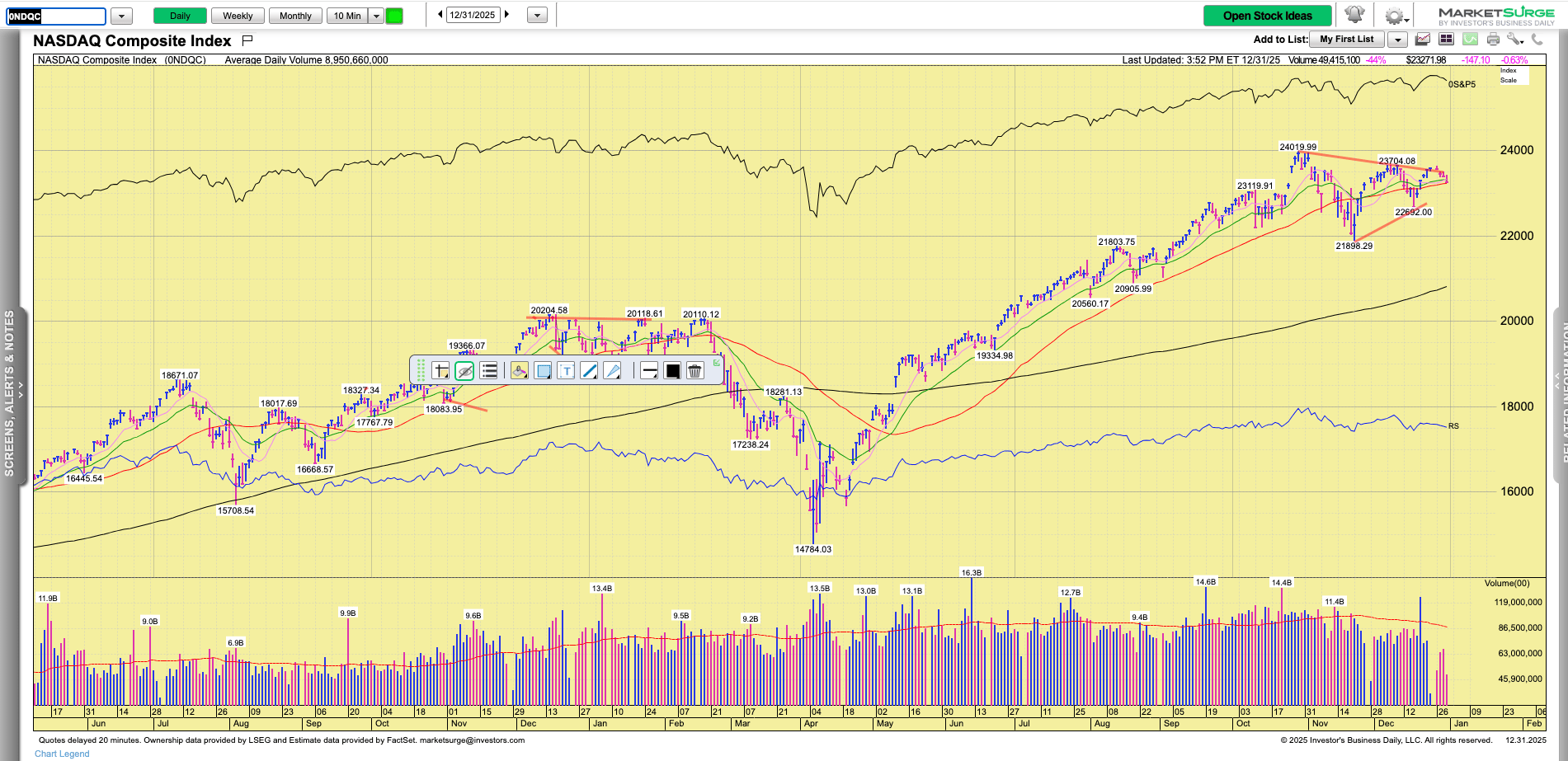Open the alerts bell icon
The width and height of the screenshot is (1568, 761).
pos(1354,15)
